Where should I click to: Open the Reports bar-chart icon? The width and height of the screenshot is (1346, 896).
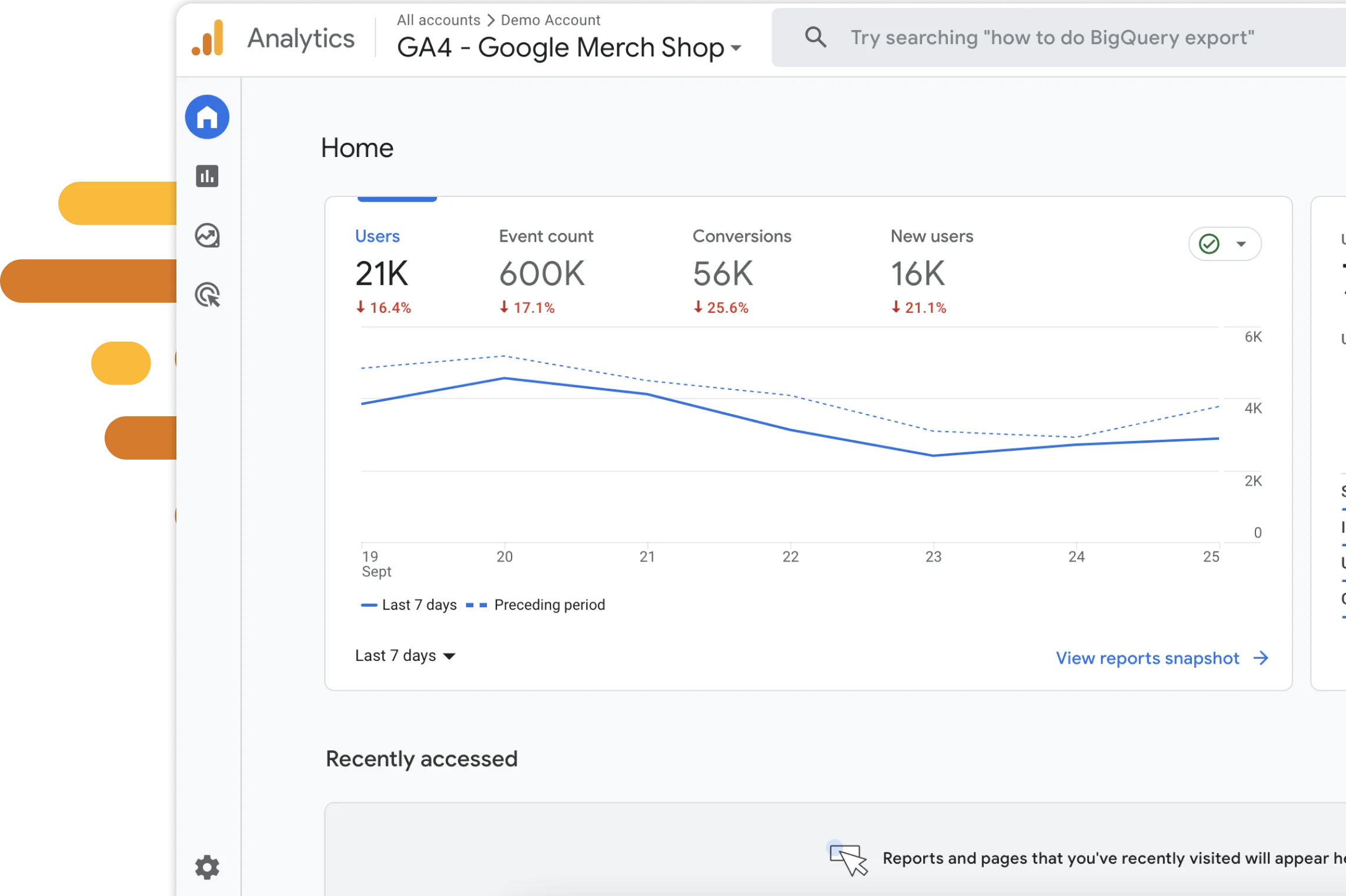pos(207,176)
